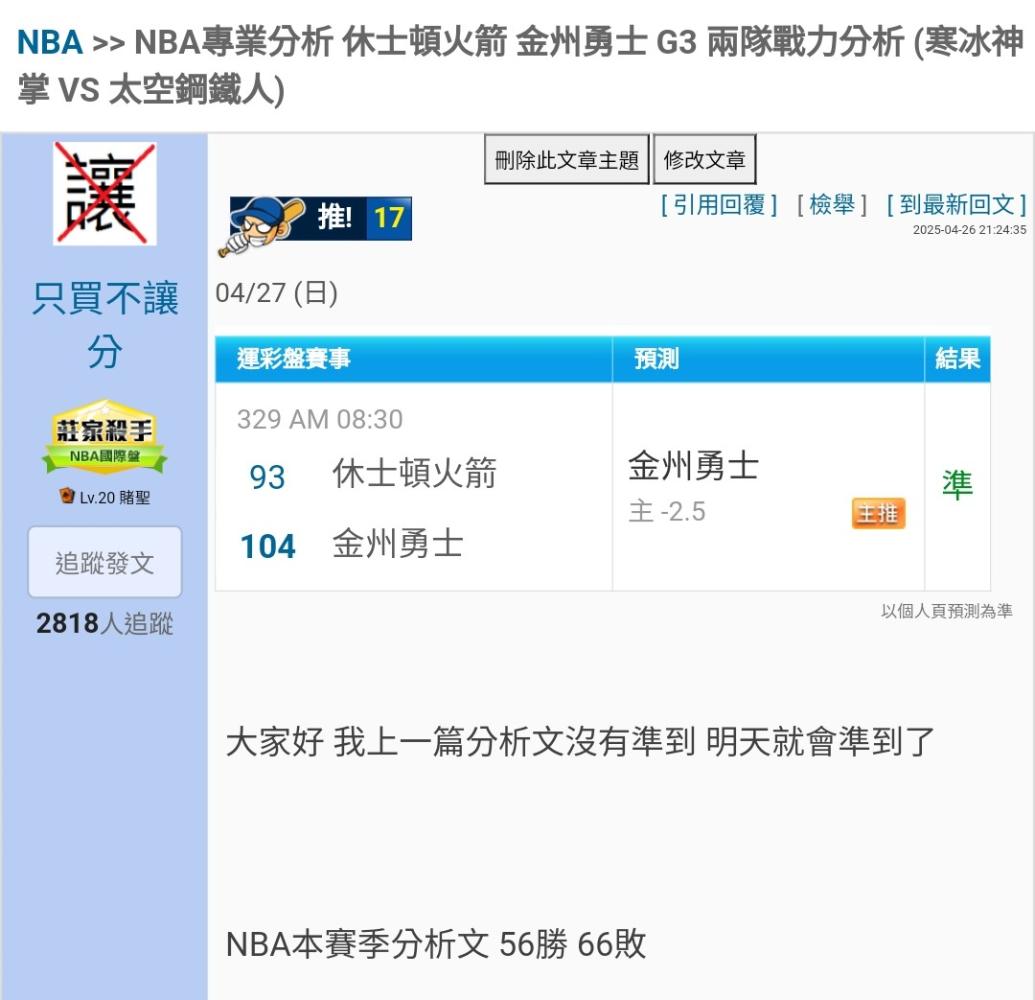
Task: Click the article title starting NBA專業分析
Action: pyautogui.click(x=520, y=65)
